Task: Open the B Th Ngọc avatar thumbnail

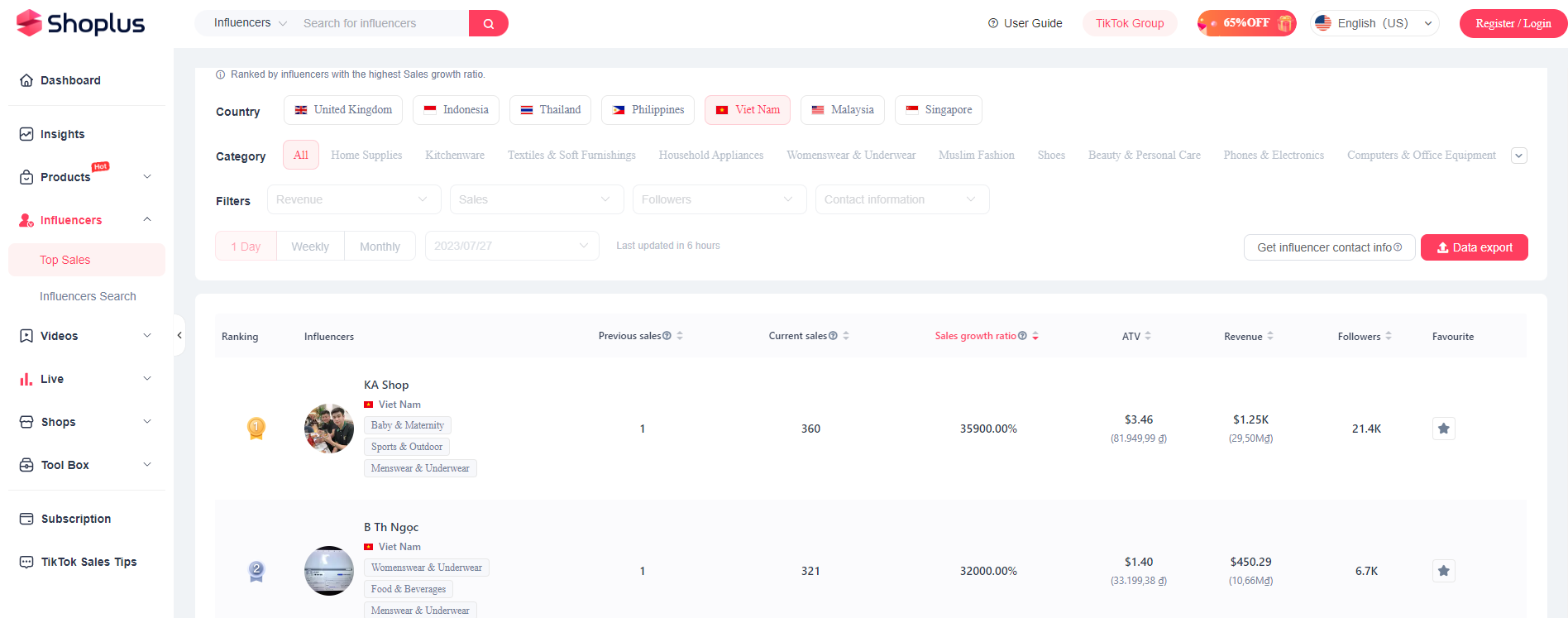Action: (x=329, y=571)
